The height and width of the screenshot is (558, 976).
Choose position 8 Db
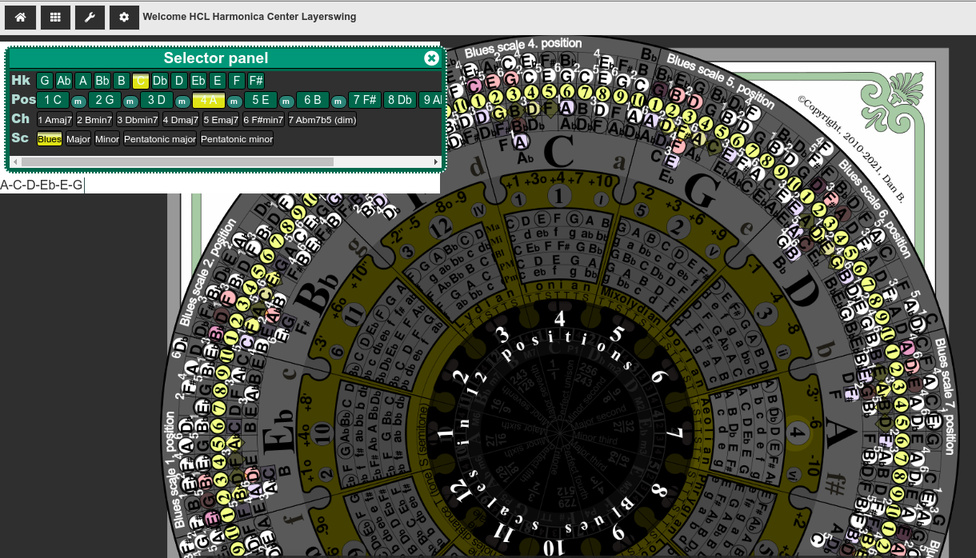tap(400, 100)
